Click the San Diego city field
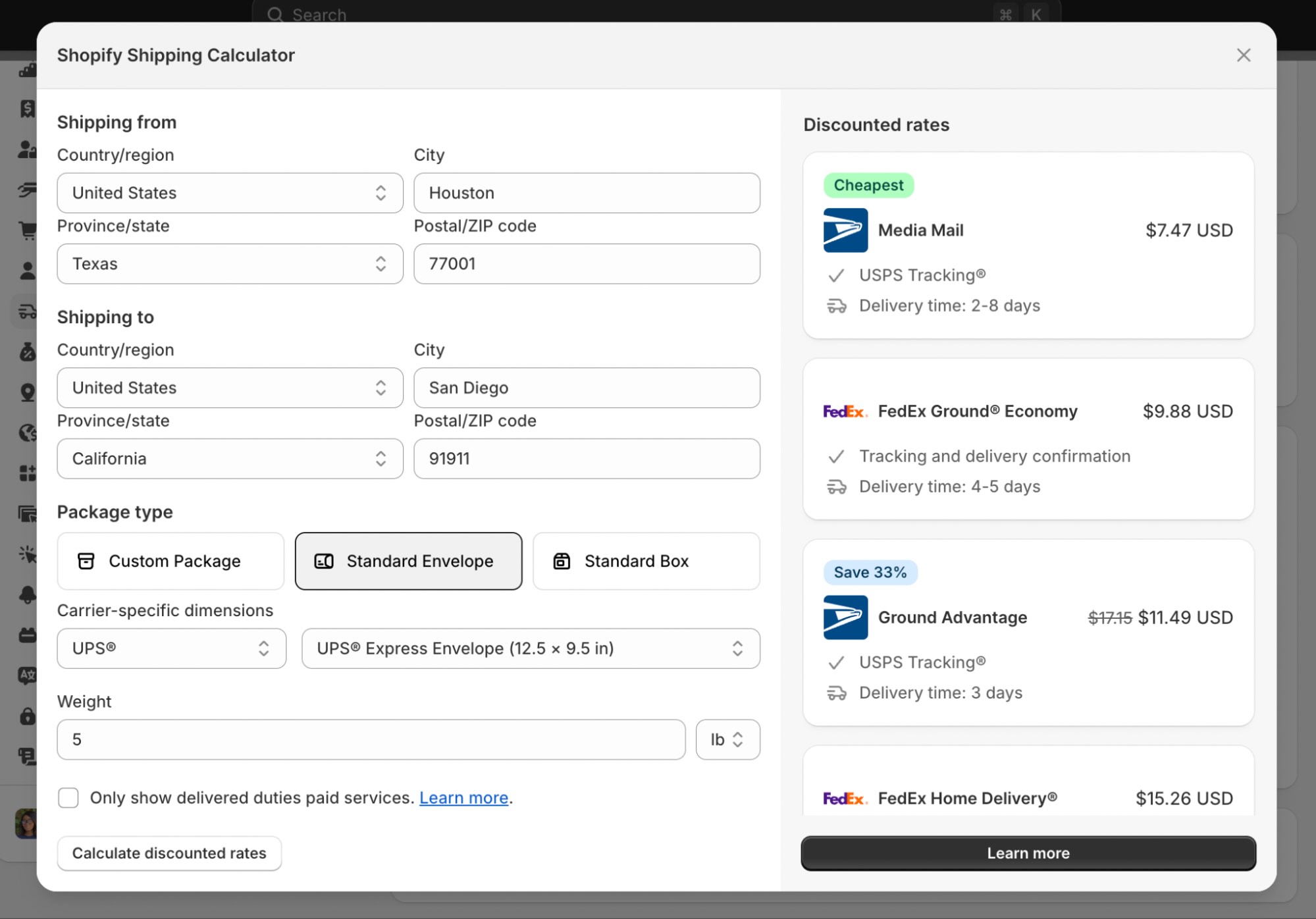 point(587,388)
